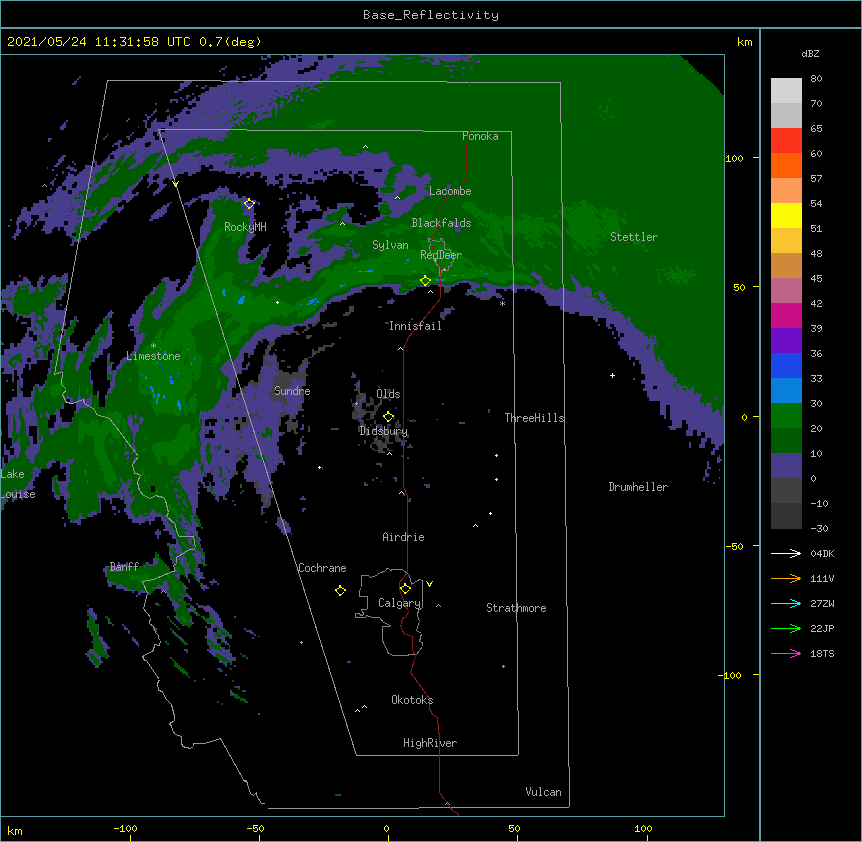Pick the purple 36-39 dBZ swatch
862x842 pixels.
point(786,341)
